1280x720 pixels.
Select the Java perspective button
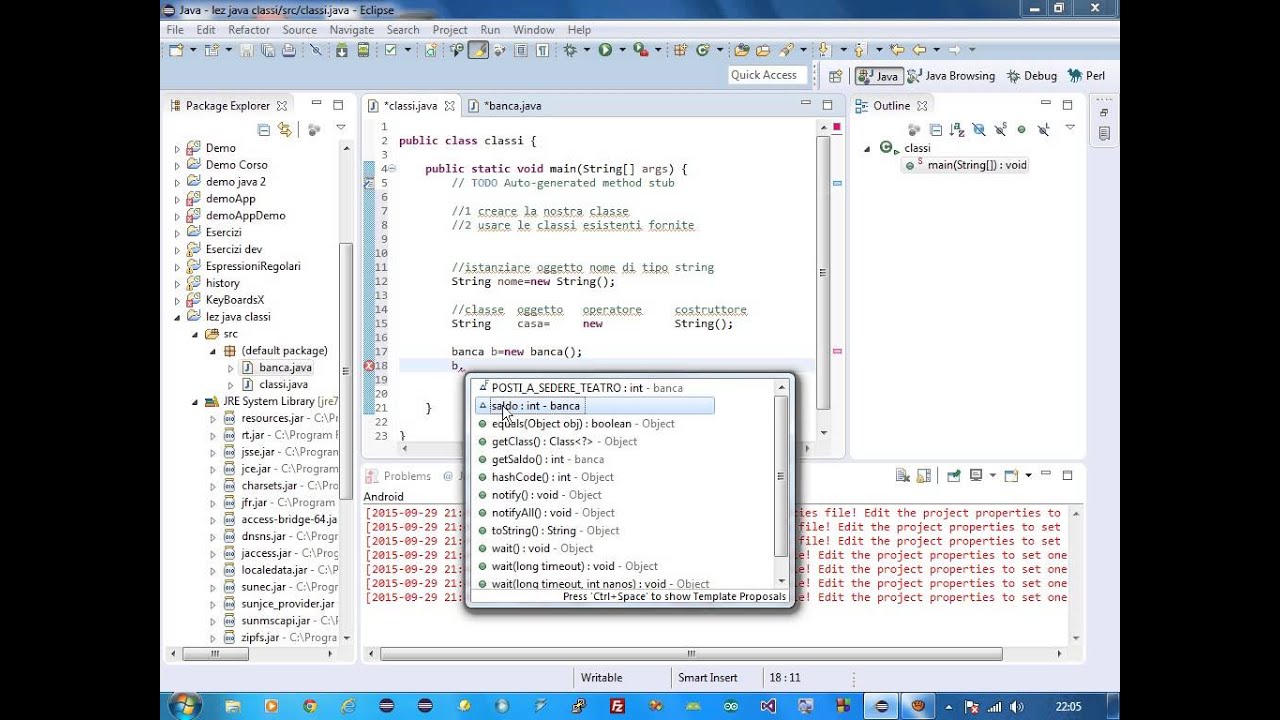[x=879, y=76]
